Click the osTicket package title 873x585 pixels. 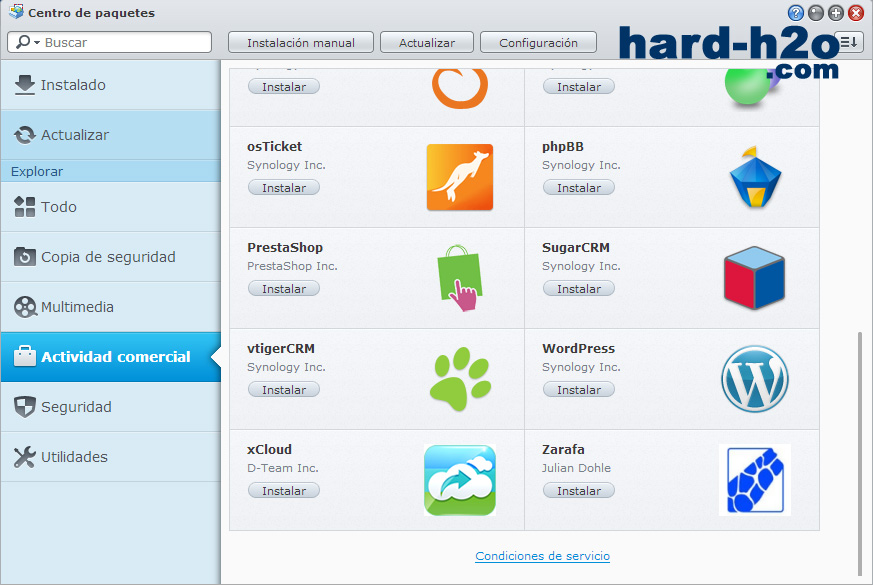click(x=274, y=146)
